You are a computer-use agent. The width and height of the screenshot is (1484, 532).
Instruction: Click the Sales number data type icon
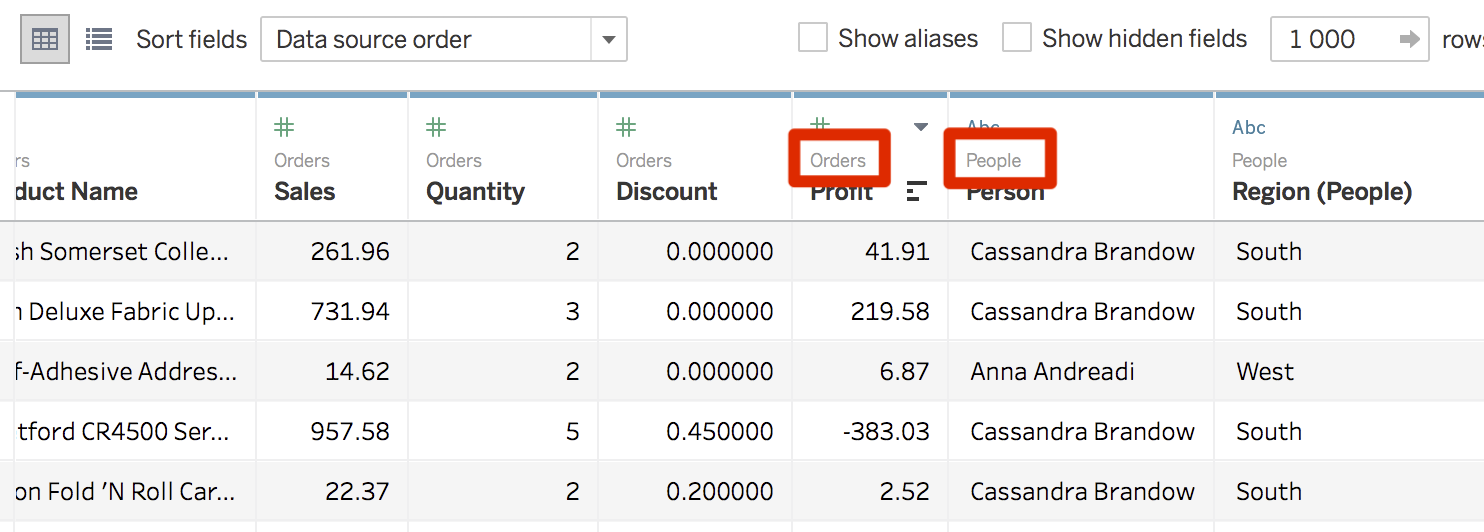pos(284,127)
